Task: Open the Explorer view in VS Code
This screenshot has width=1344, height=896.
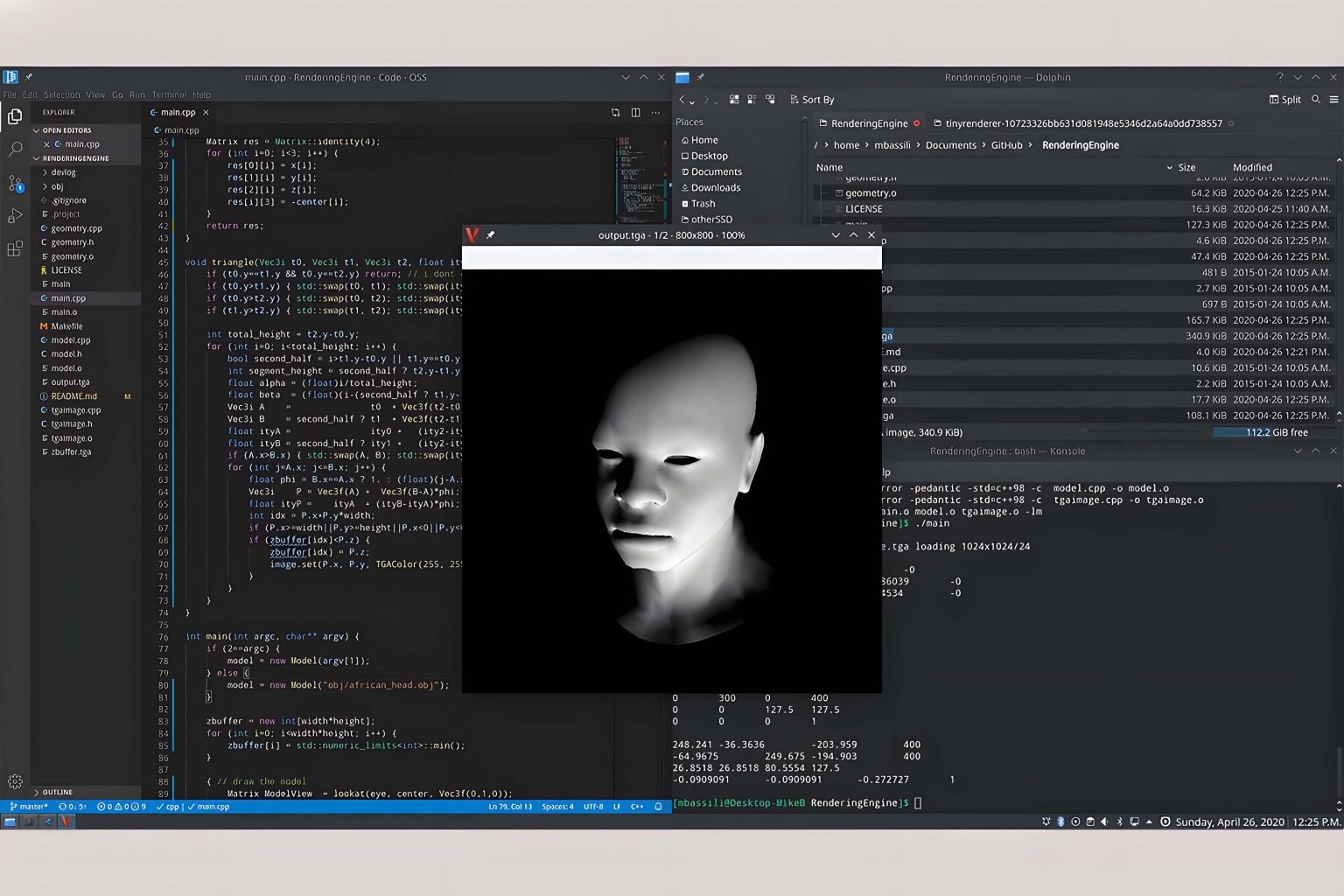Action: pyautogui.click(x=14, y=115)
